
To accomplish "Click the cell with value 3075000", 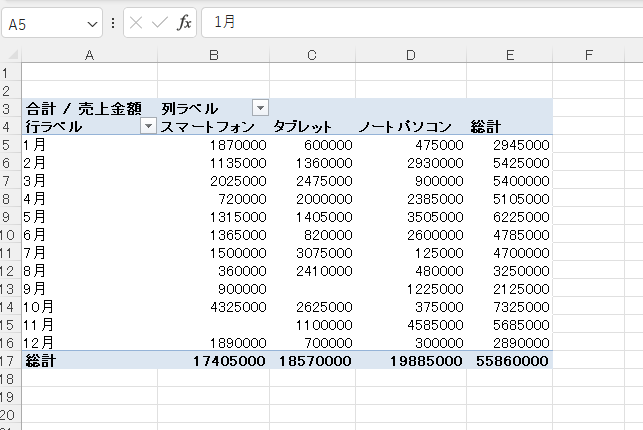I will tap(312, 253).
